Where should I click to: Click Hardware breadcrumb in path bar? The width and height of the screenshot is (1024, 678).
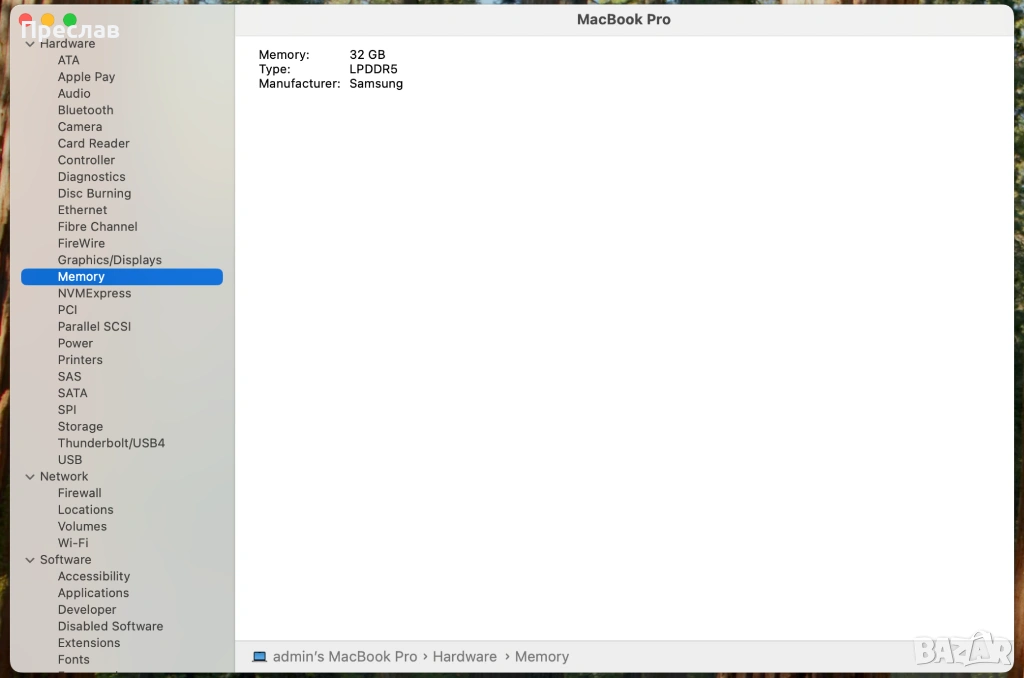click(464, 657)
